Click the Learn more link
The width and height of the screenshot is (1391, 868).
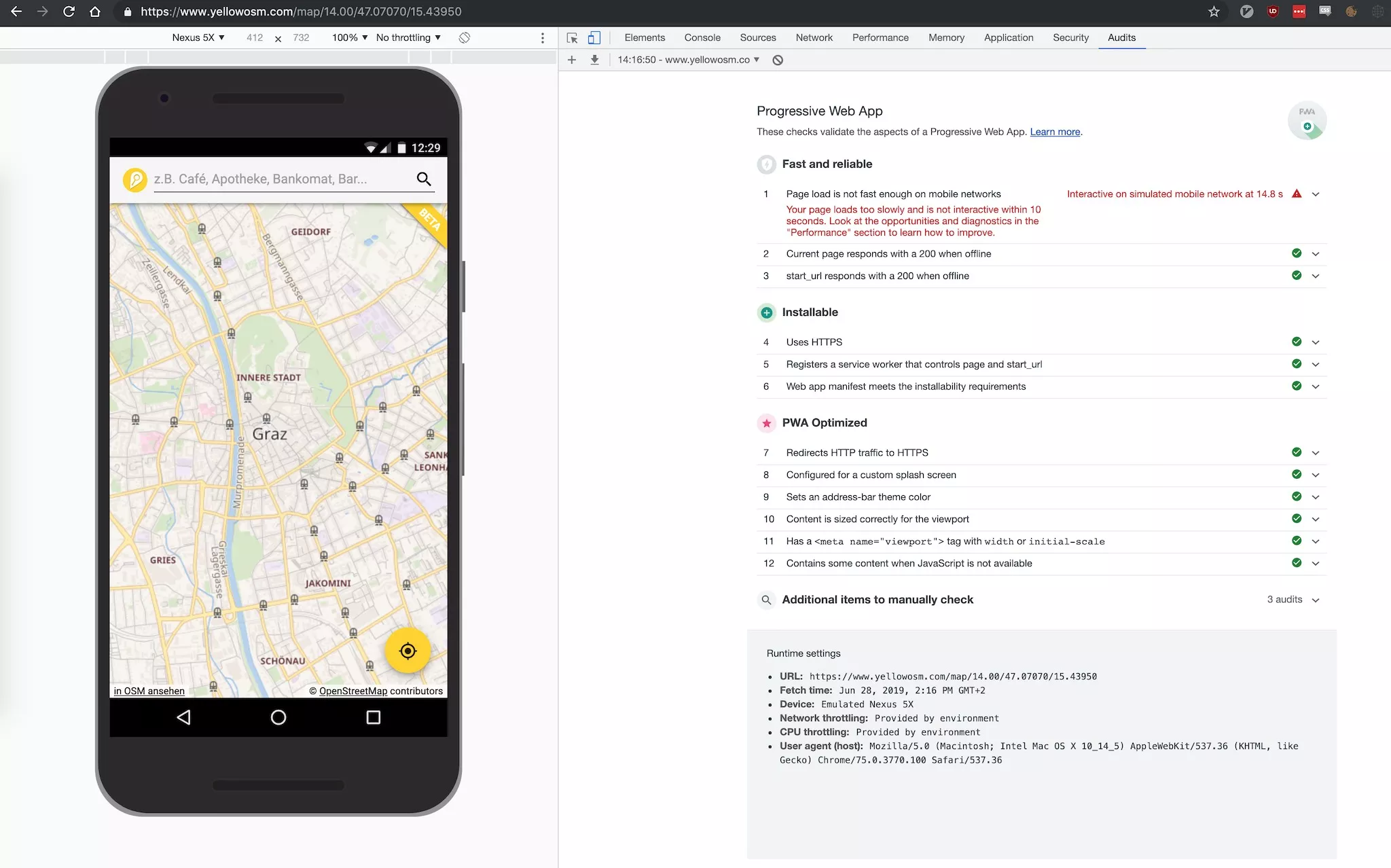(1055, 132)
